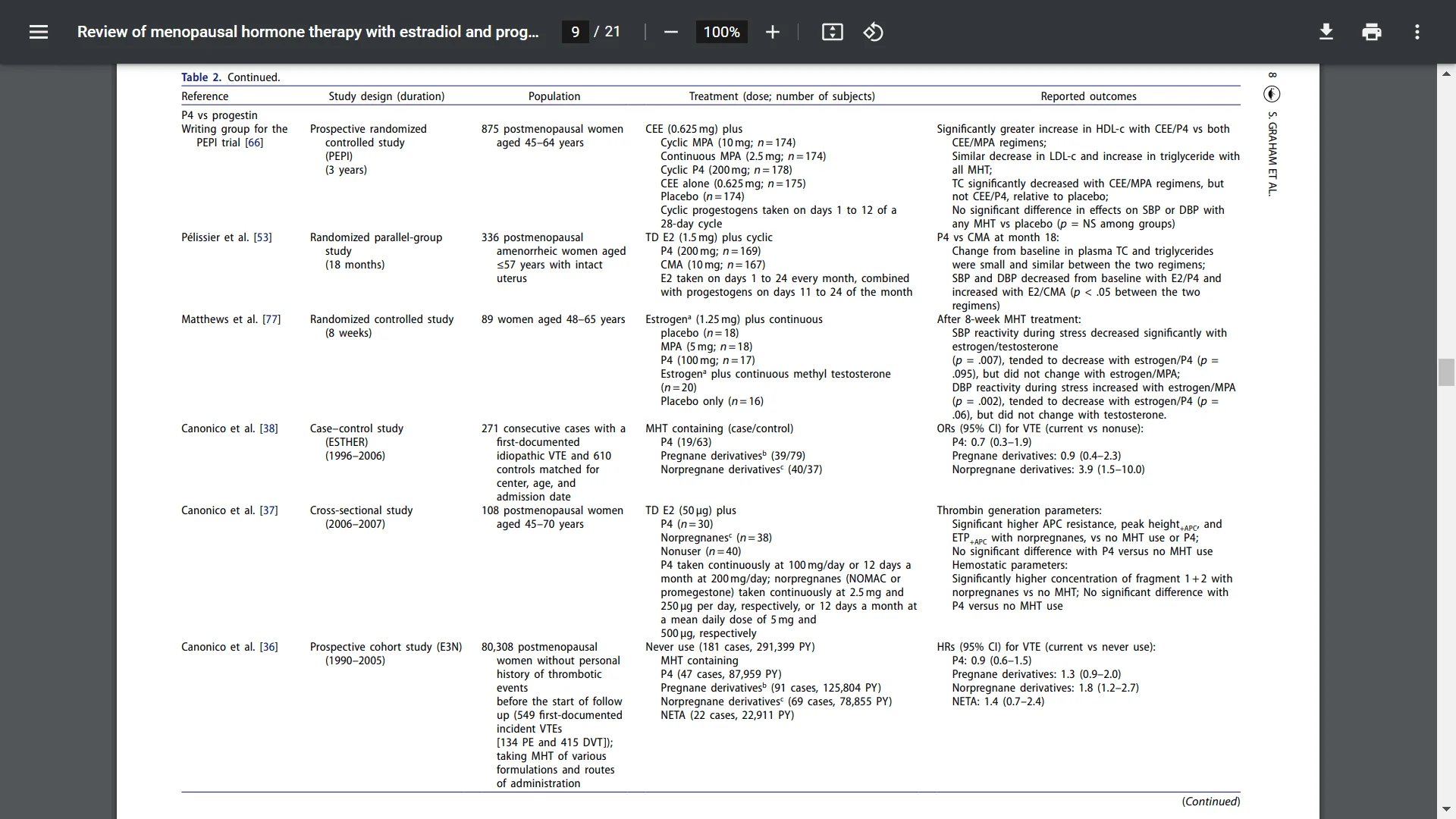Open citation link [66] for PEPI trial
Image resolution: width=1456 pixels, height=819 pixels.
point(253,143)
